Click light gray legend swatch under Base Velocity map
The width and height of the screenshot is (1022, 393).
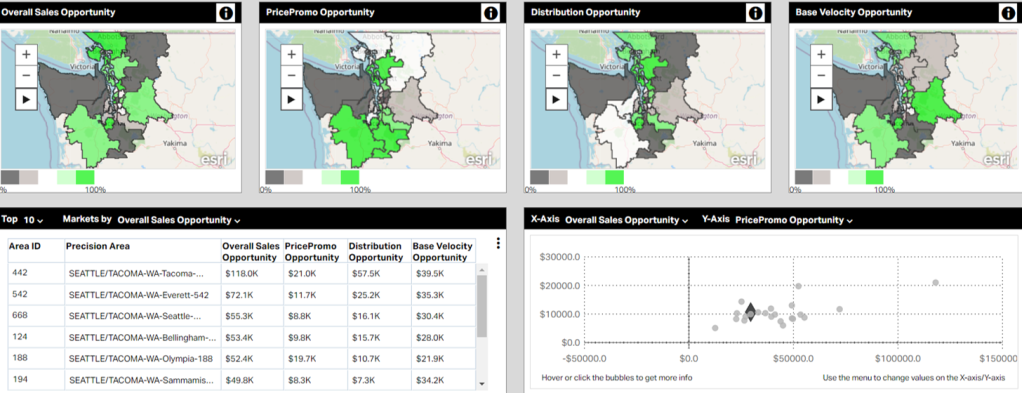click(822, 177)
